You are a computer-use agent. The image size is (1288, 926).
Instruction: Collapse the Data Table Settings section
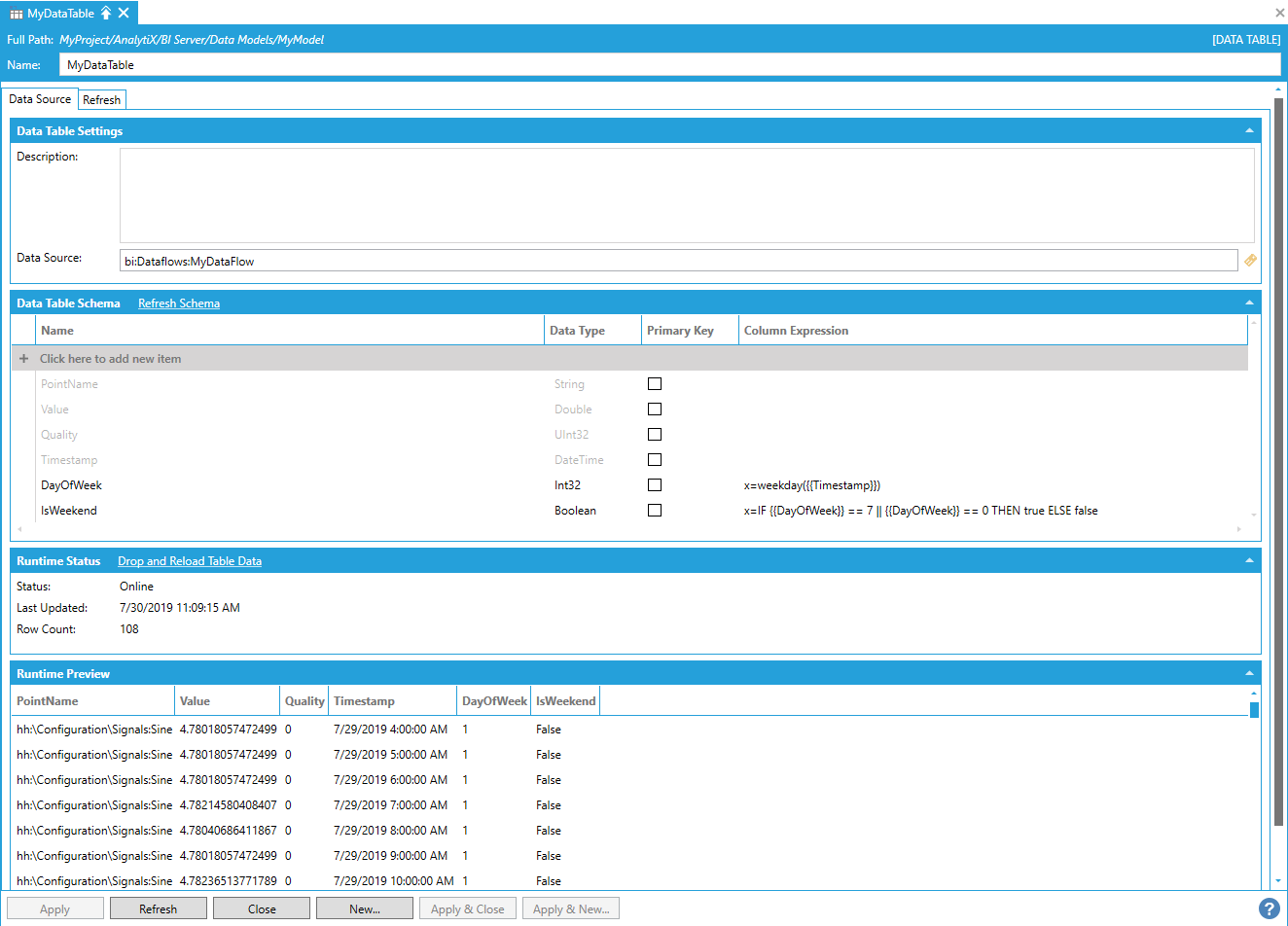(x=1249, y=131)
